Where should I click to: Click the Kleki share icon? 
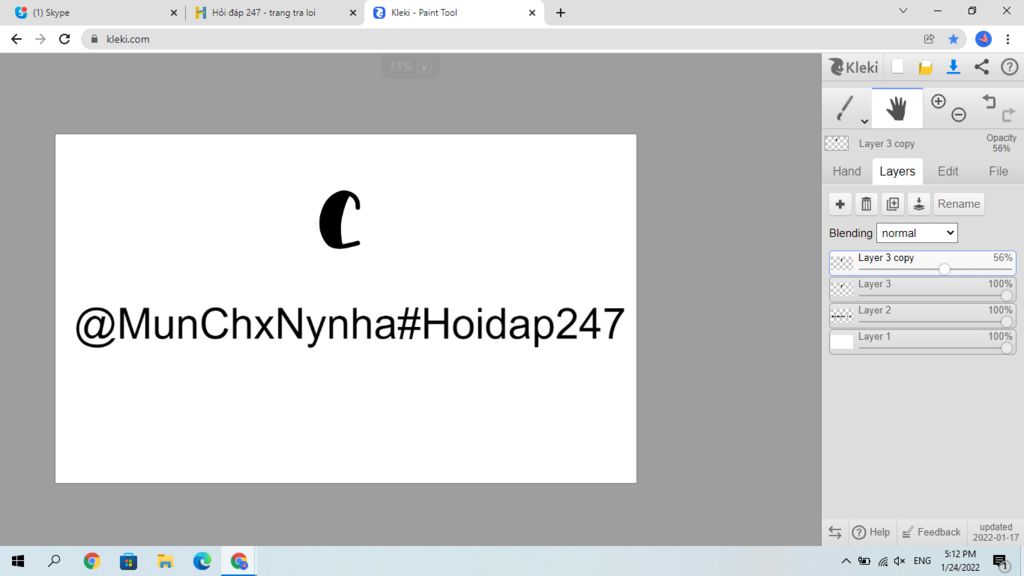[982, 67]
